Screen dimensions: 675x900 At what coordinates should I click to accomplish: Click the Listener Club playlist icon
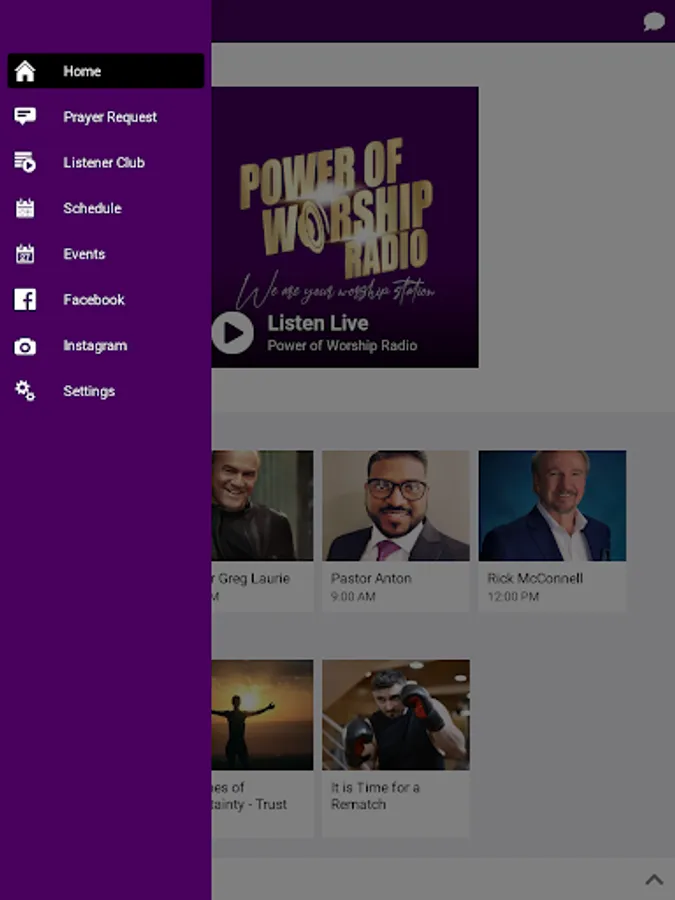(25, 162)
